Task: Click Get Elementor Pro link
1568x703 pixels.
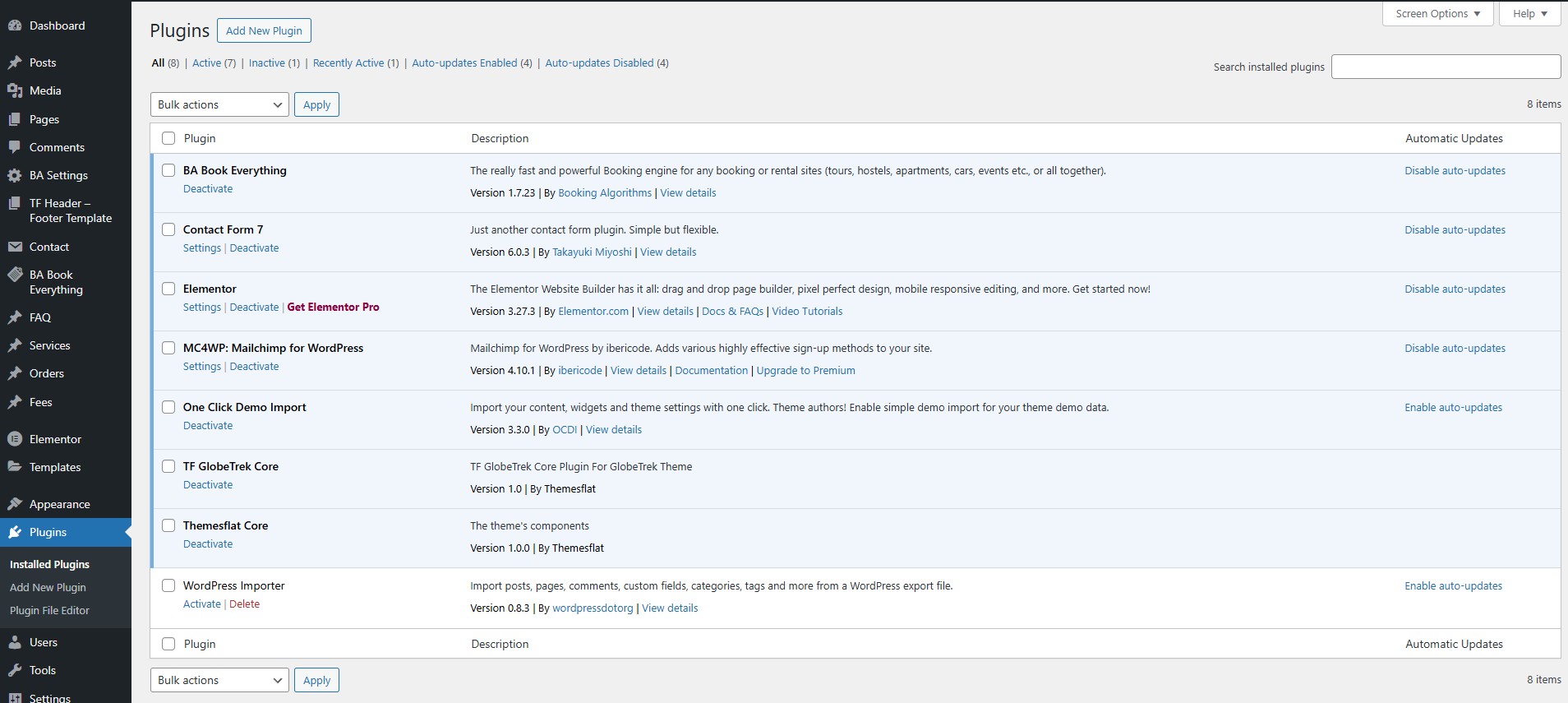Action: [x=333, y=307]
